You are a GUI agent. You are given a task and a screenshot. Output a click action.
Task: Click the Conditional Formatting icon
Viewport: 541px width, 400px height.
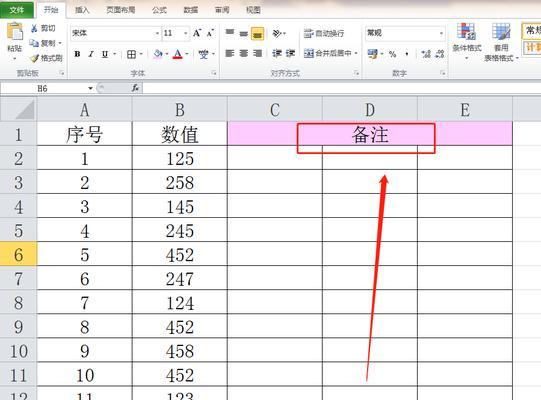click(466, 32)
